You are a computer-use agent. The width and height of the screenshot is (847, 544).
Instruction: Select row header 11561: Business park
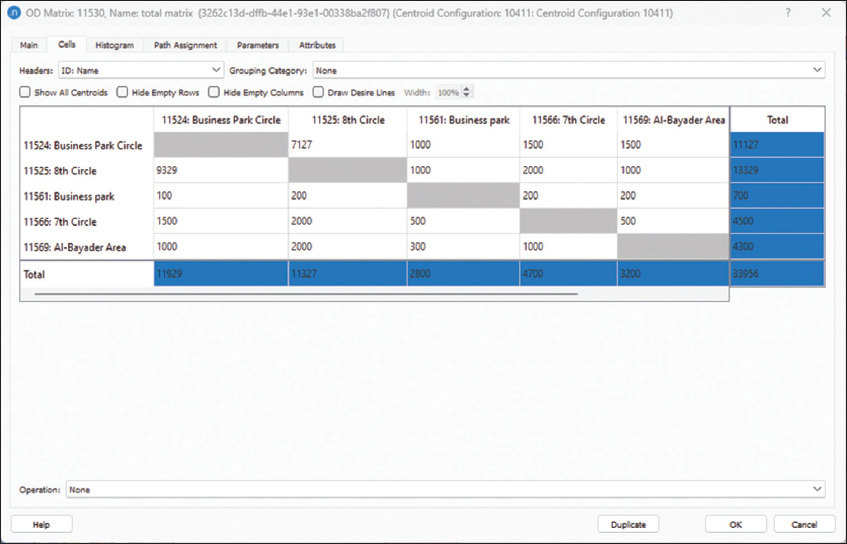pos(87,196)
